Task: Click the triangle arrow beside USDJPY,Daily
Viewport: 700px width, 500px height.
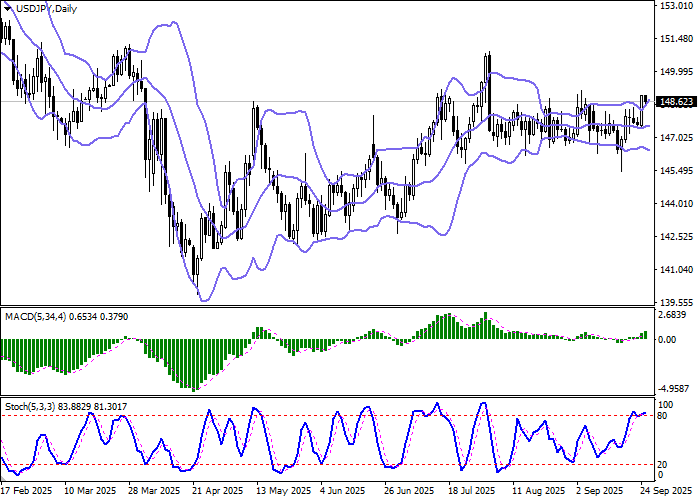Action: click(x=8, y=8)
